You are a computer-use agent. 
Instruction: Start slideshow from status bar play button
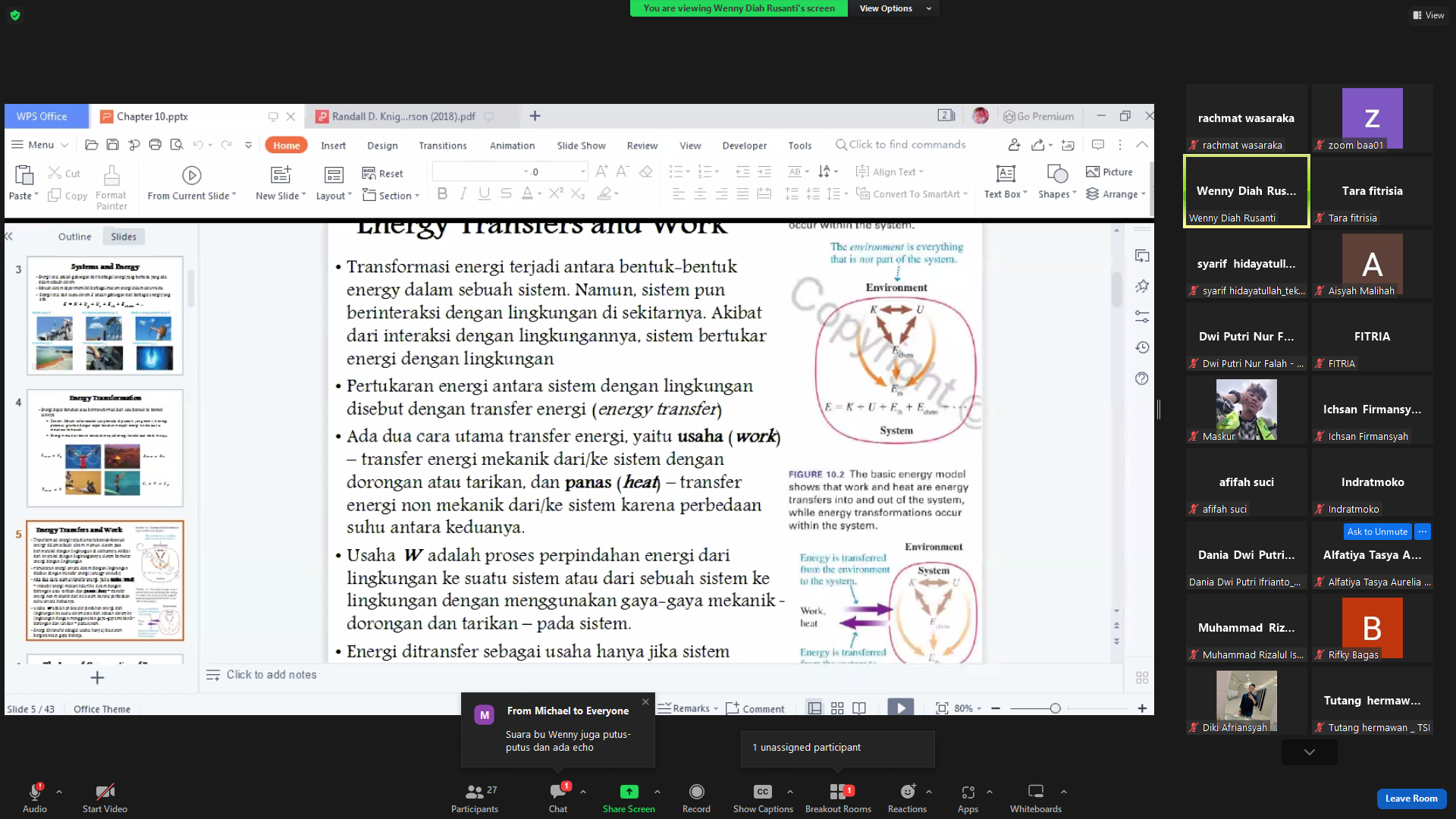click(900, 708)
